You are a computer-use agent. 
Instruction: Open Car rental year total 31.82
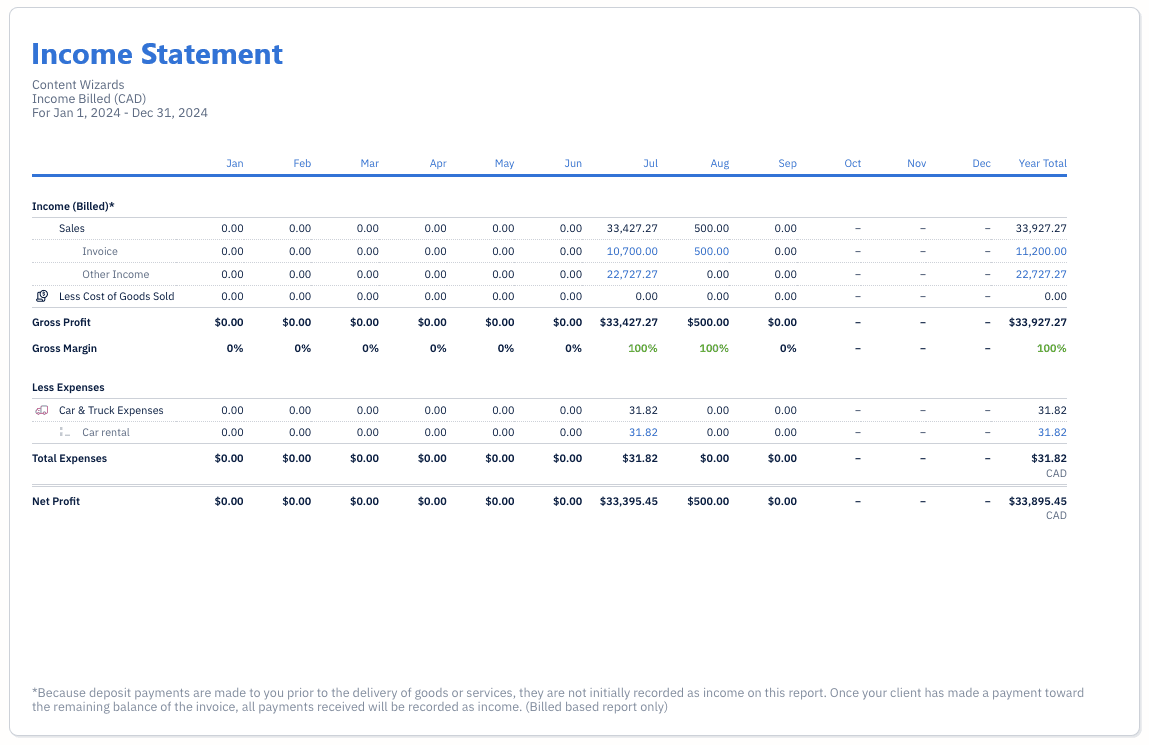click(1052, 432)
